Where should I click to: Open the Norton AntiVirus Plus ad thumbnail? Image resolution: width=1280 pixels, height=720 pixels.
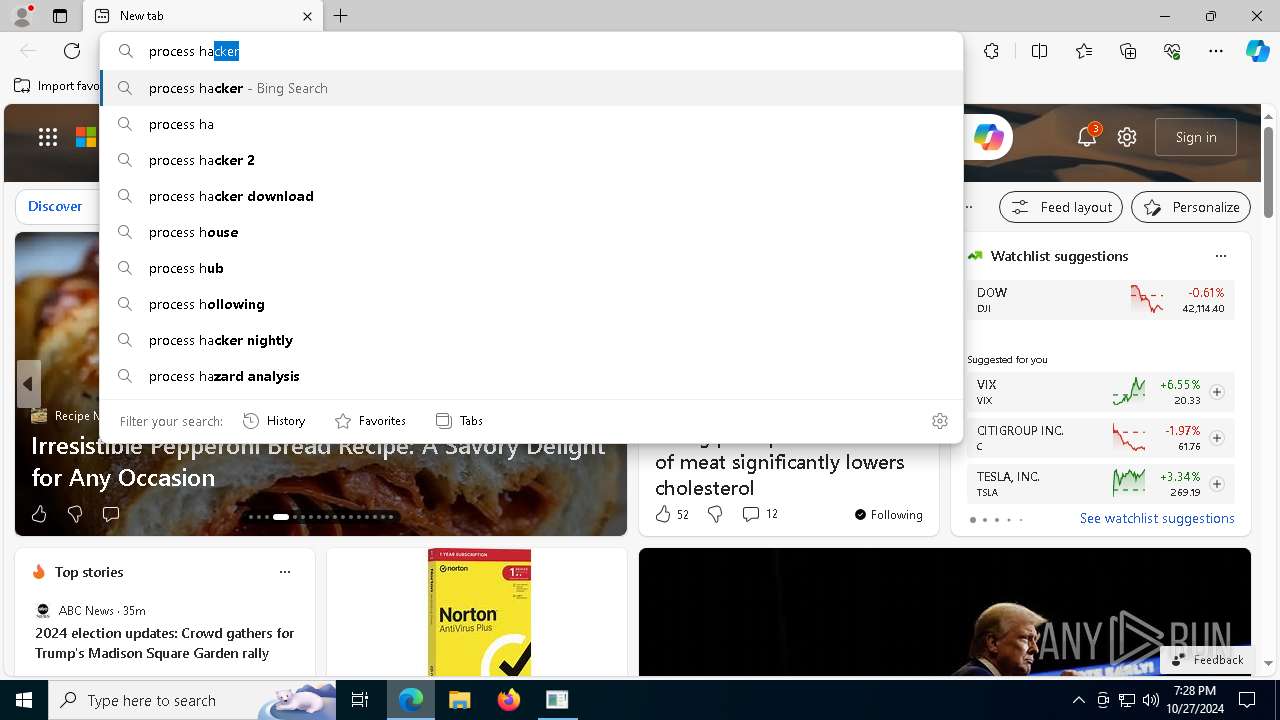479,612
